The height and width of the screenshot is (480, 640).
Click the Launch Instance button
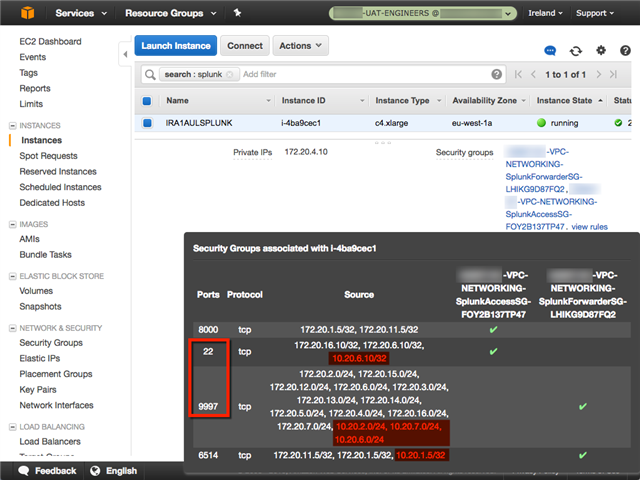tap(176, 46)
